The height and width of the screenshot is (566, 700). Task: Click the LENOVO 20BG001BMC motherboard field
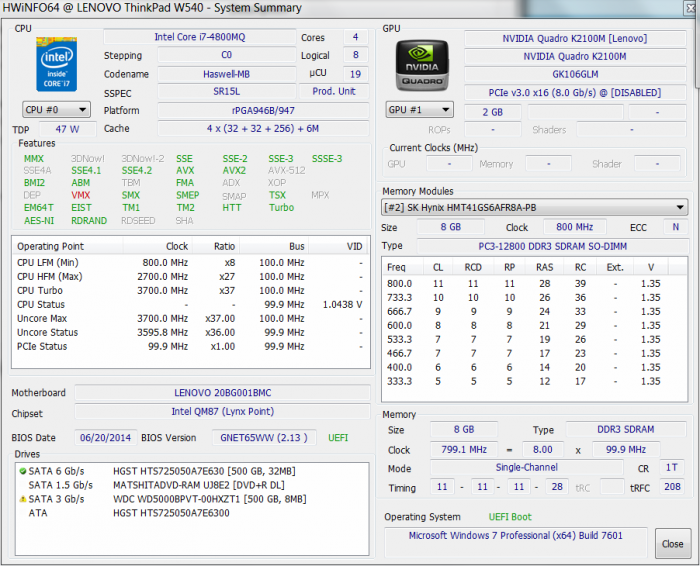tap(222, 392)
